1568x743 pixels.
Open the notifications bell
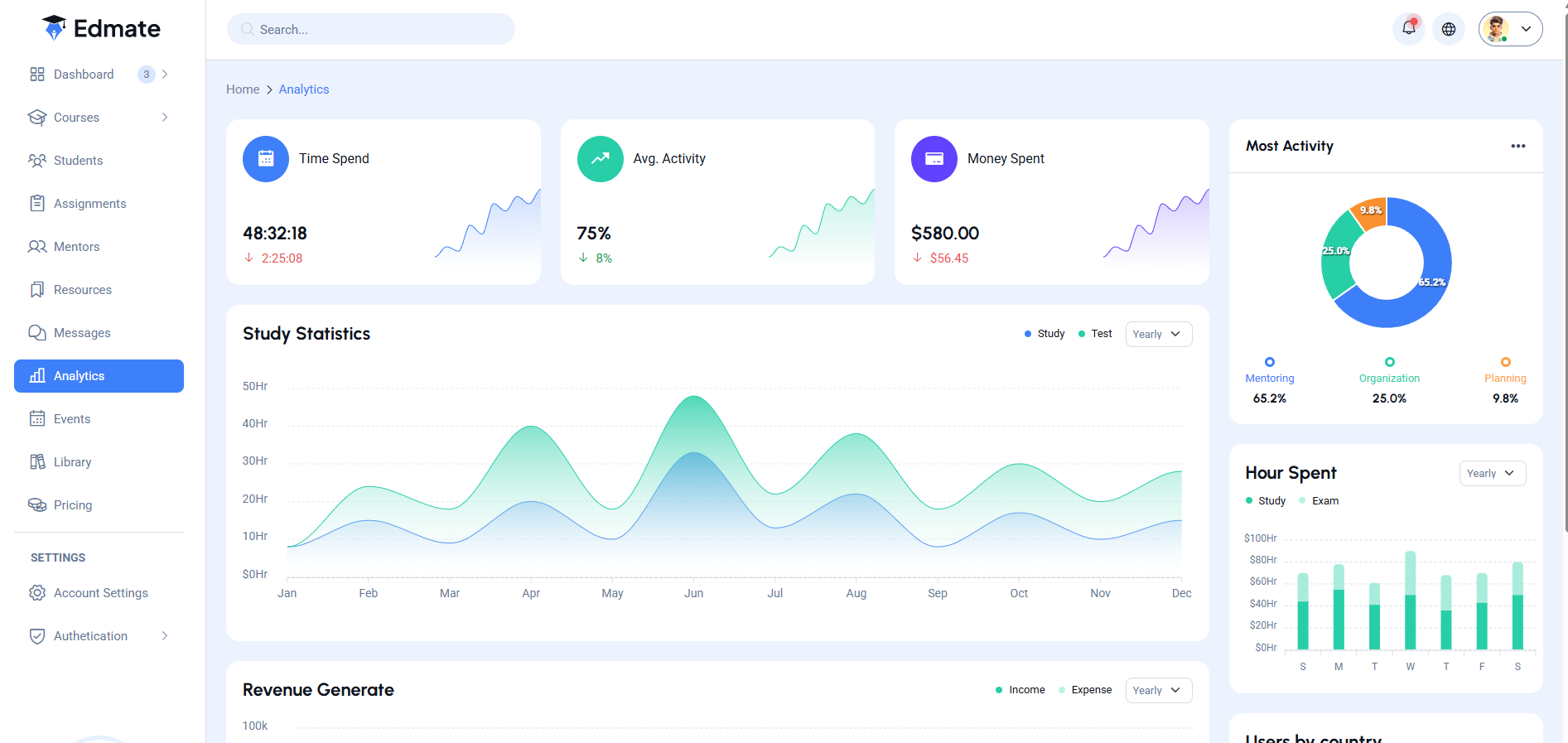click(x=1409, y=29)
